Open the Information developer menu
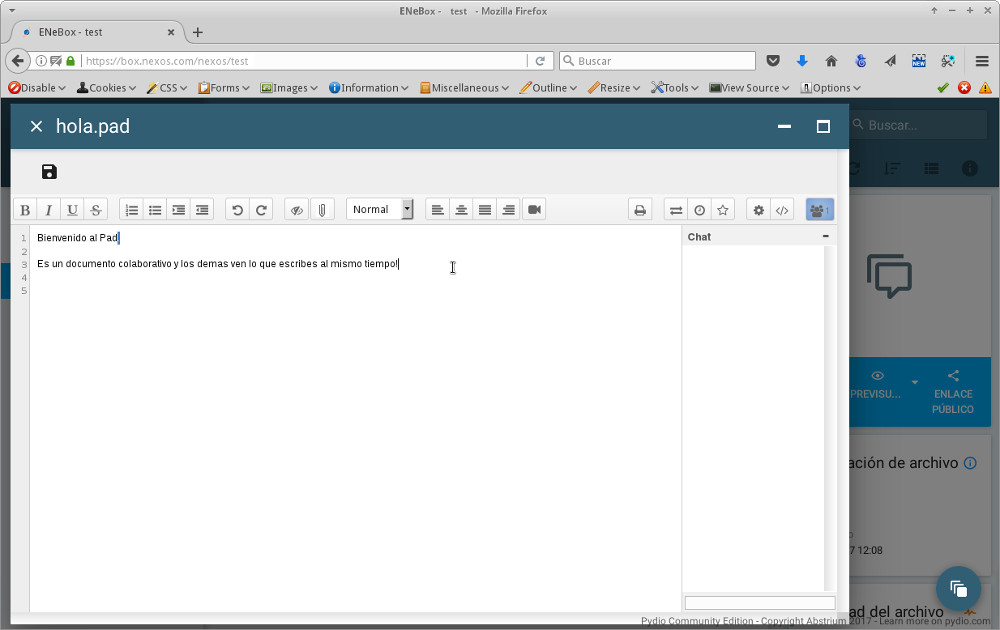This screenshot has height=630, width=1000. [368, 87]
